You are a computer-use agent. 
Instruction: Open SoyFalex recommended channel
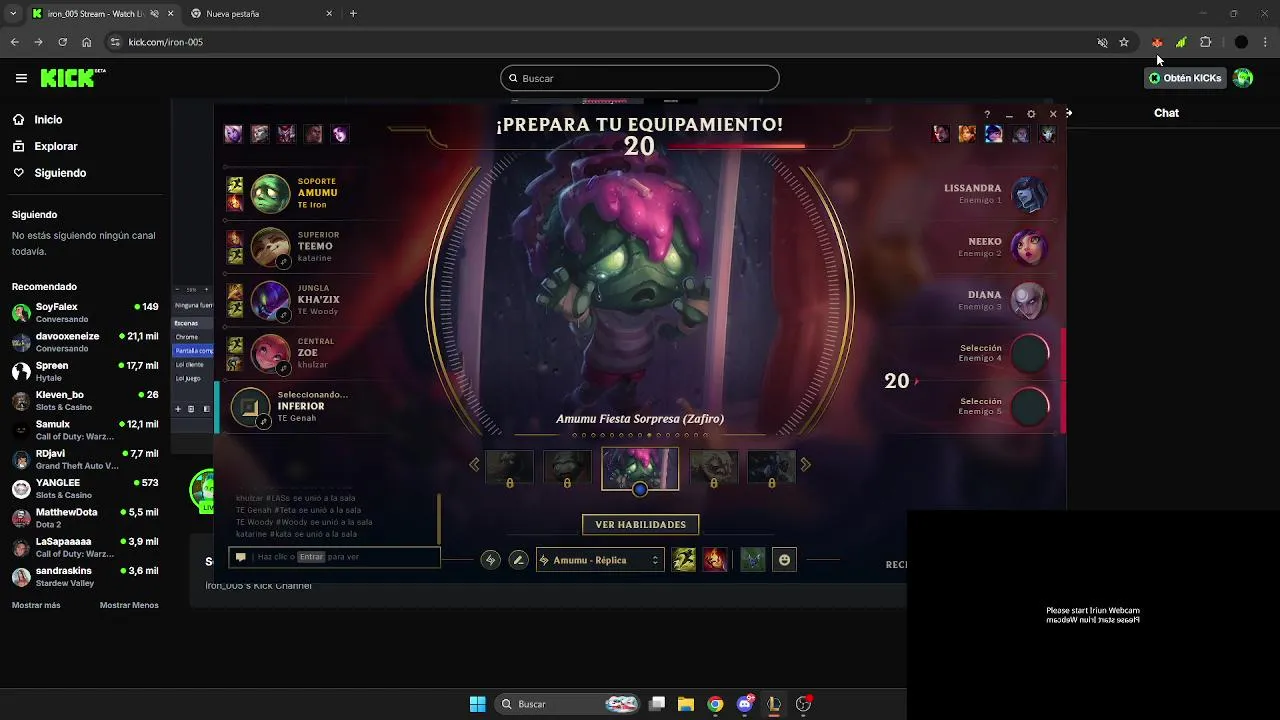85,312
